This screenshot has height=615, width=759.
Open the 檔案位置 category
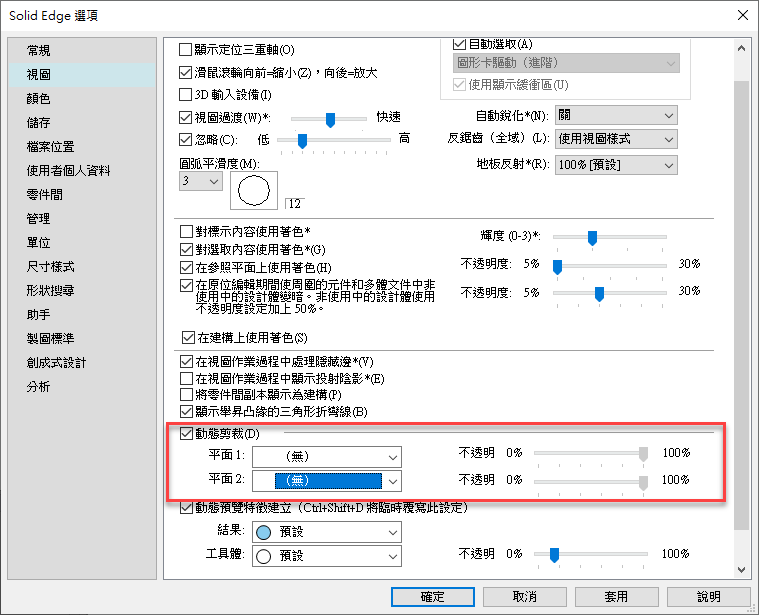click(x=50, y=147)
